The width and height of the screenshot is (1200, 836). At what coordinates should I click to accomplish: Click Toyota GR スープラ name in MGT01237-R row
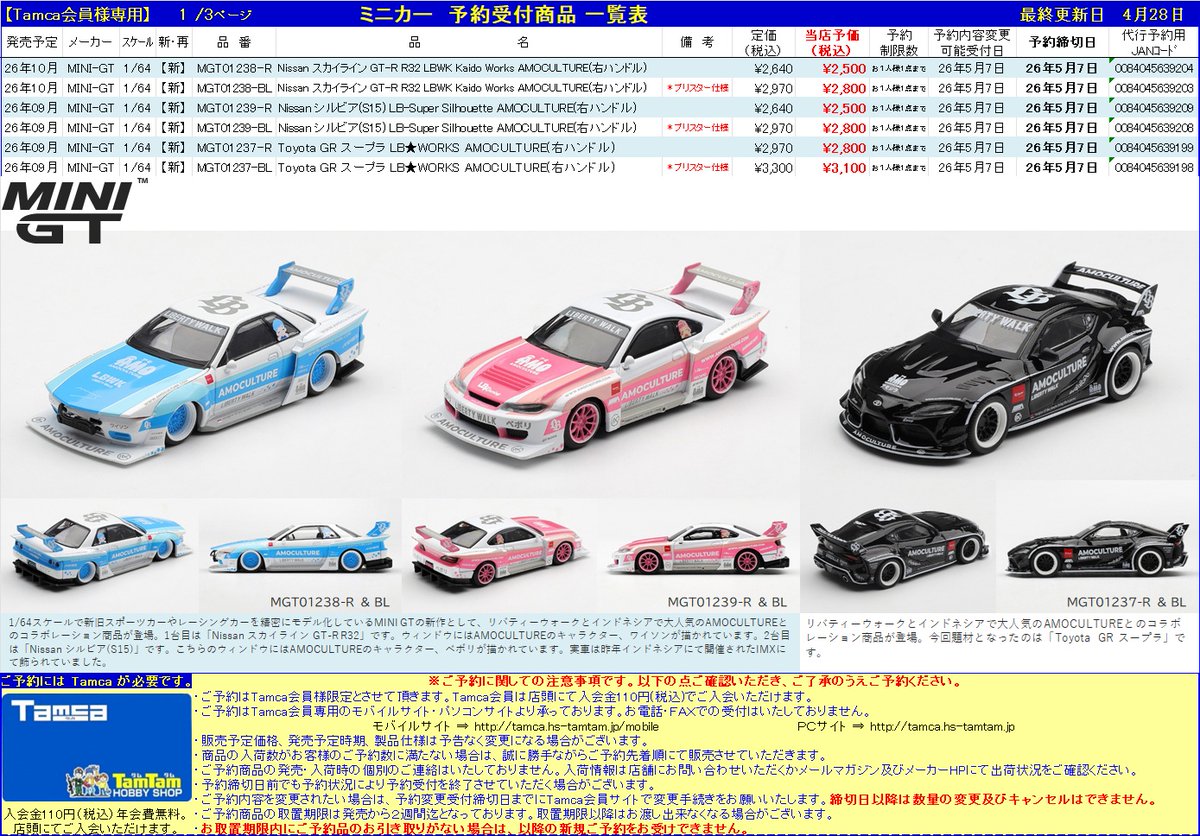click(x=446, y=148)
